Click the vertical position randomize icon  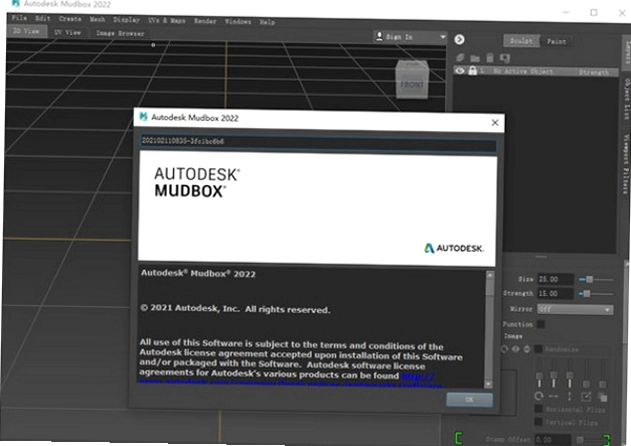[569, 396]
